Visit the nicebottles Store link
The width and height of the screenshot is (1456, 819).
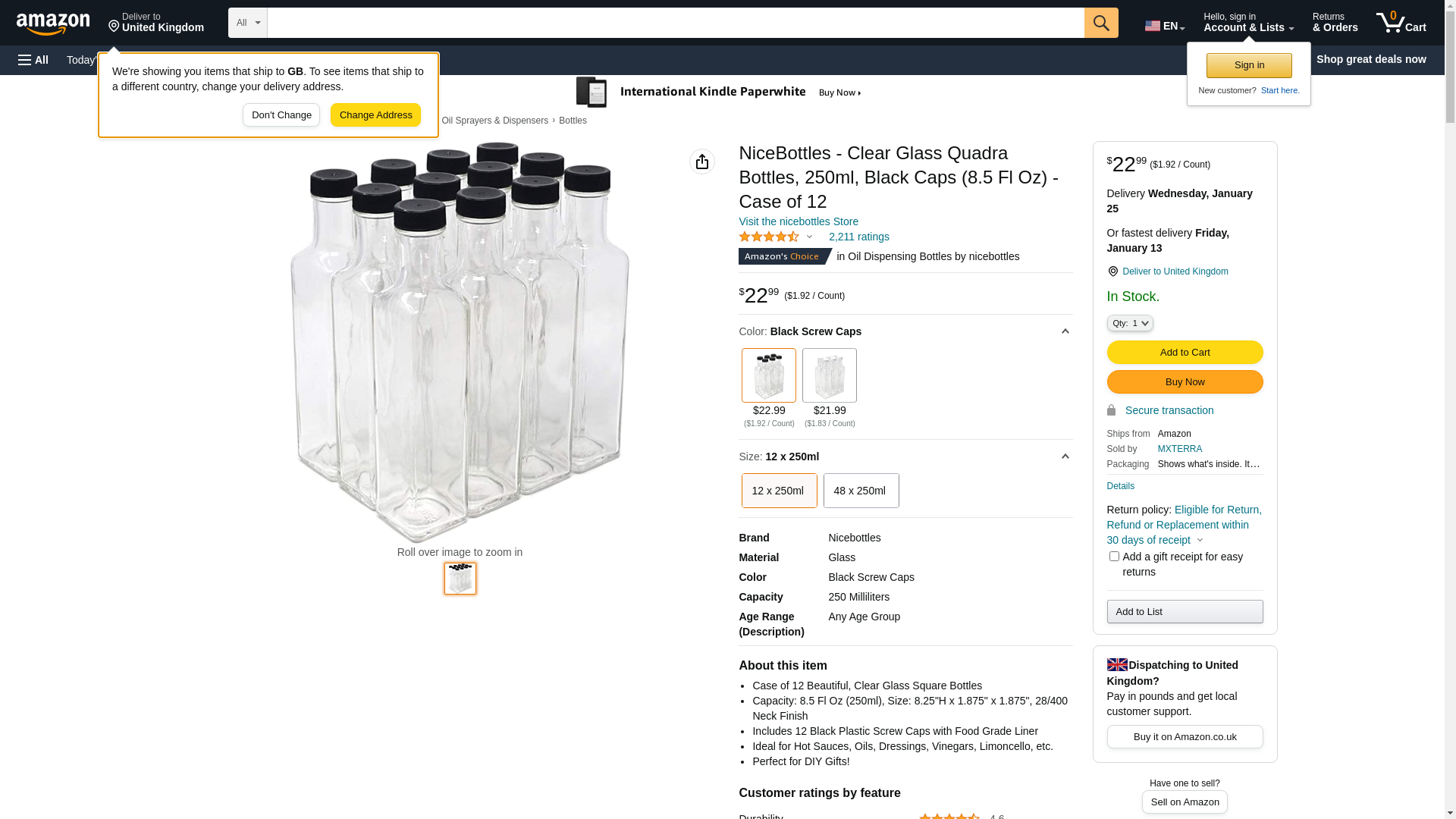click(x=798, y=221)
